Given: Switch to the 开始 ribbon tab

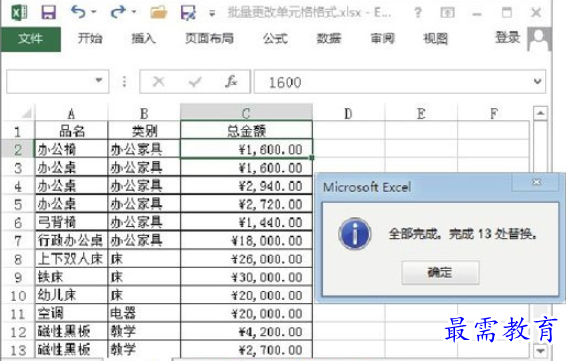Looking at the screenshot, I should (90, 38).
